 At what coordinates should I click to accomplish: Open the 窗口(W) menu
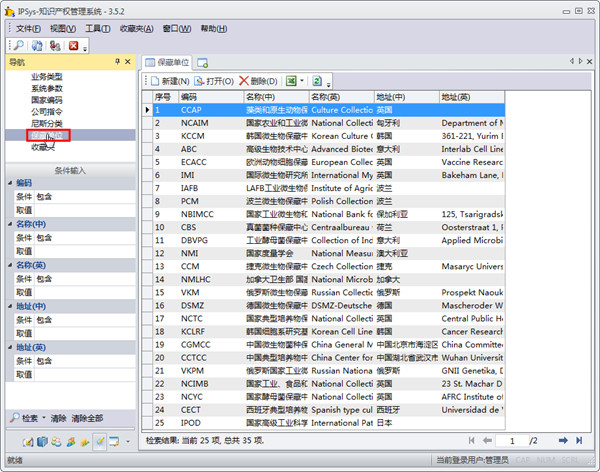177,29
